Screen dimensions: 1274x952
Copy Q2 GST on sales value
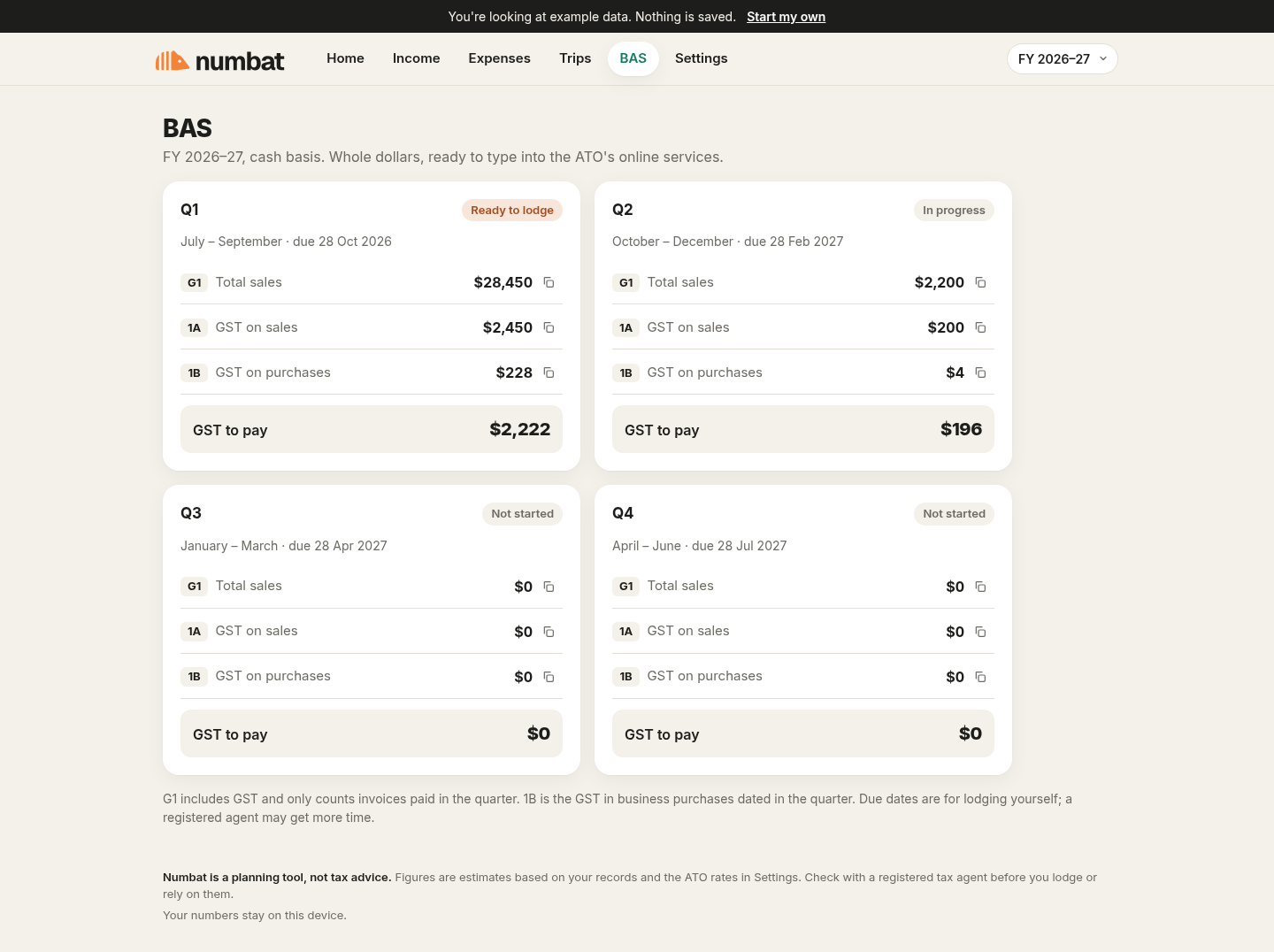pos(980,327)
